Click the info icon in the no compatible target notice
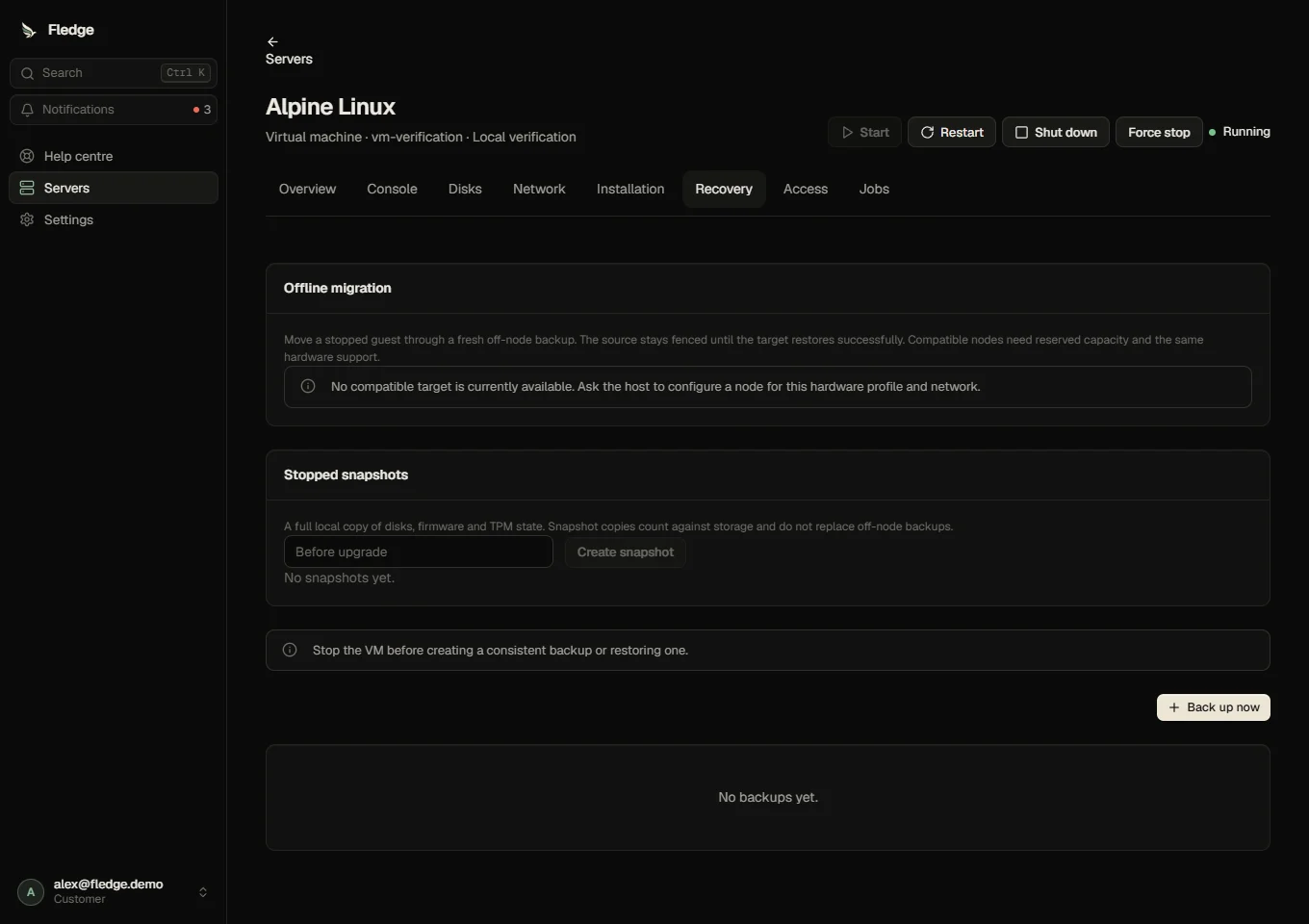Viewport: 1309px width, 924px height. pos(308,386)
